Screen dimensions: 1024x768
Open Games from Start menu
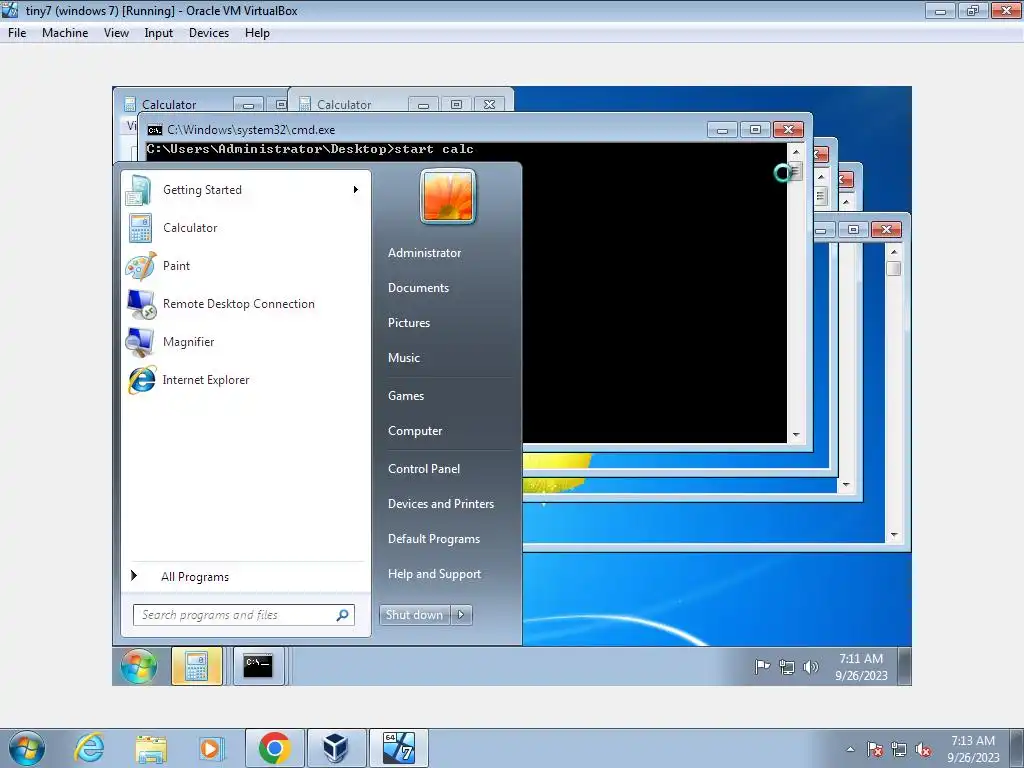[406, 396]
